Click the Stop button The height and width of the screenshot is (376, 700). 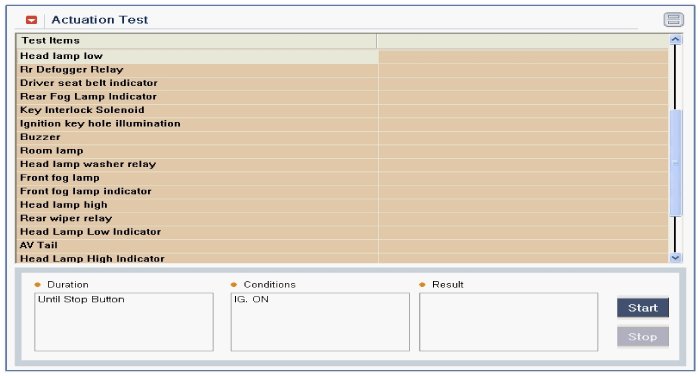pyautogui.click(x=643, y=337)
